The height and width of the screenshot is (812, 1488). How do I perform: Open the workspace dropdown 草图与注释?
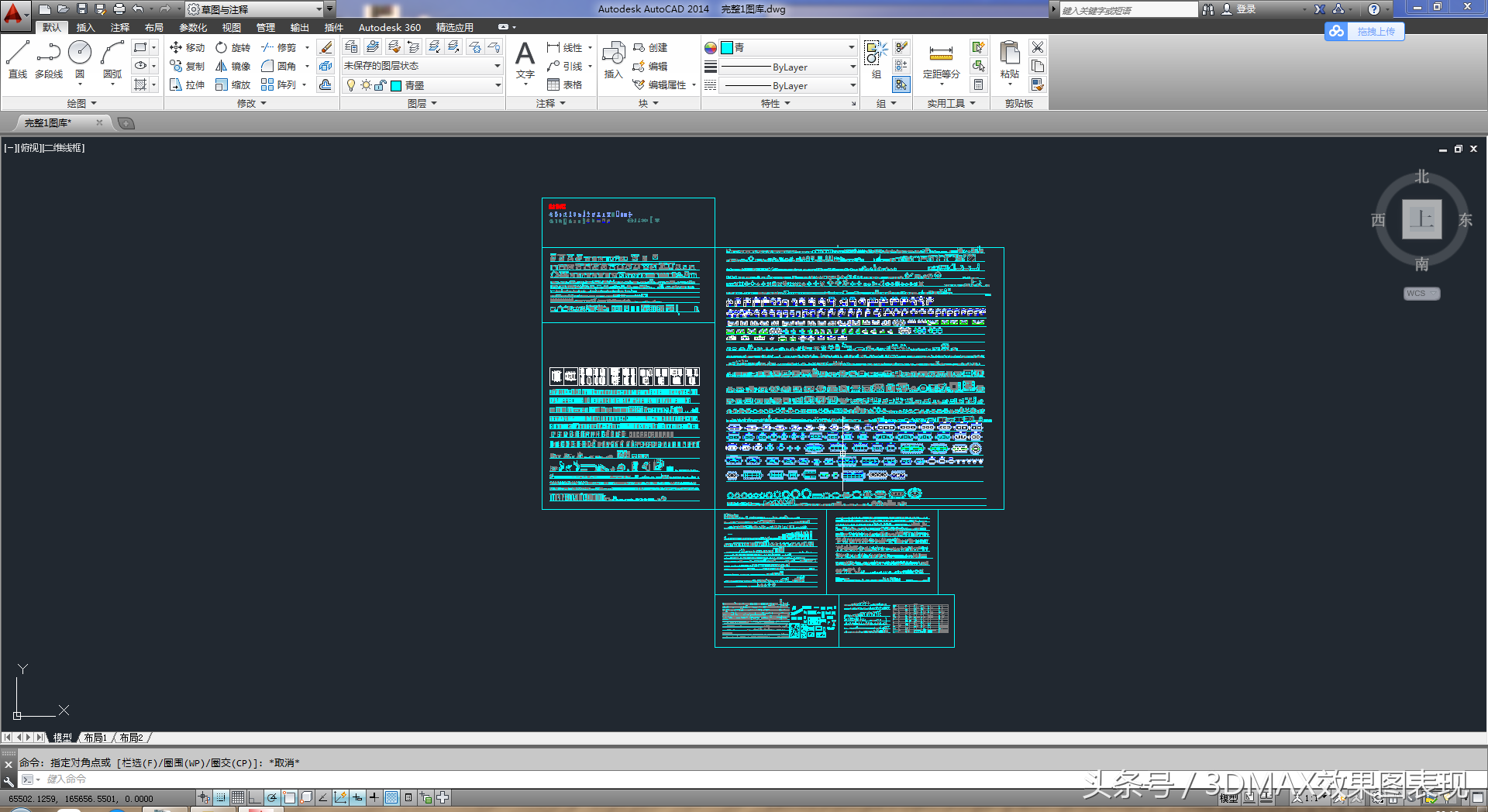point(255,9)
